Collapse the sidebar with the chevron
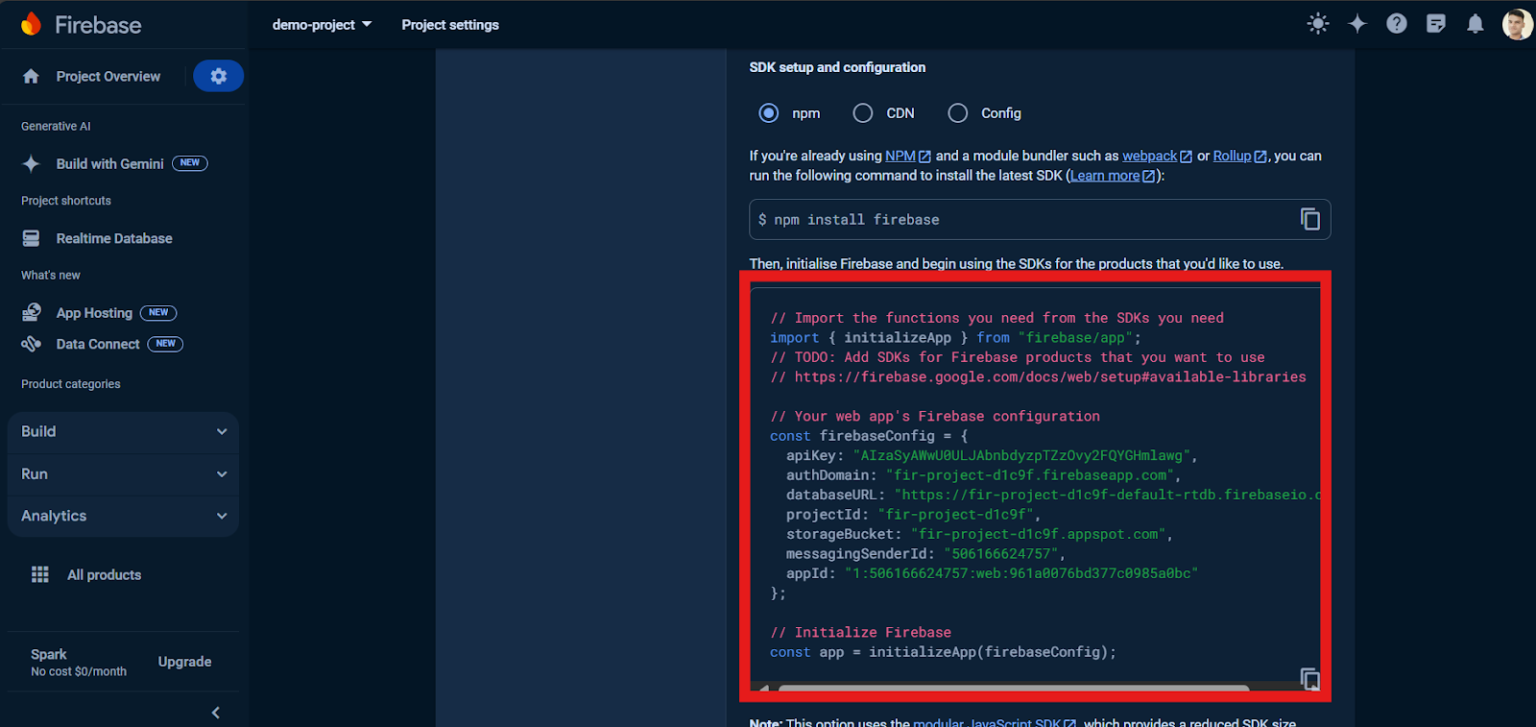Viewport: 1536px width, 727px height. pyautogui.click(x=215, y=712)
